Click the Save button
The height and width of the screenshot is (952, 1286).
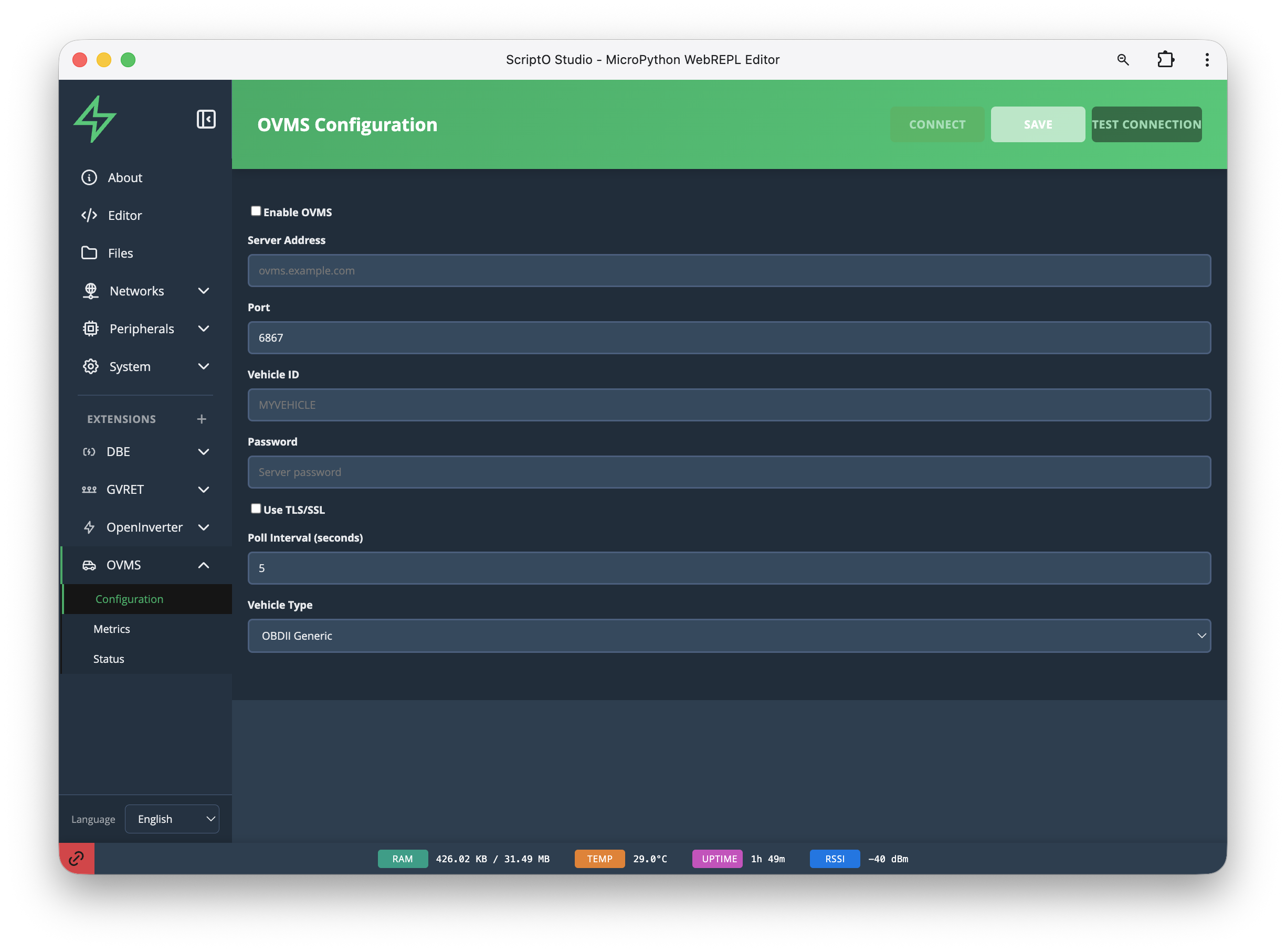pyautogui.click(x=1037, y=124)
